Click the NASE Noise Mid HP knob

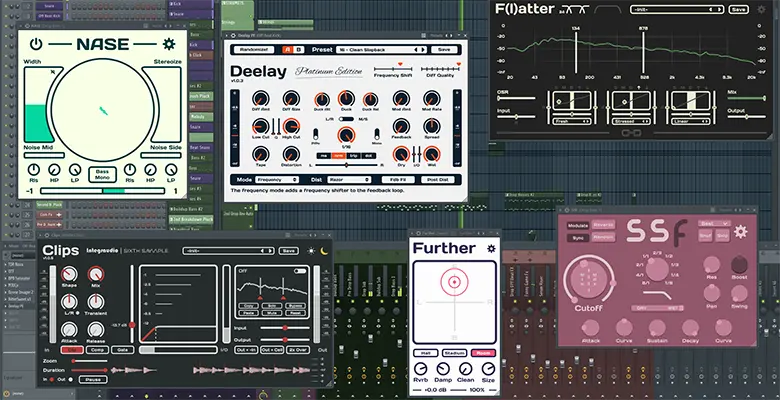[54, 170]
